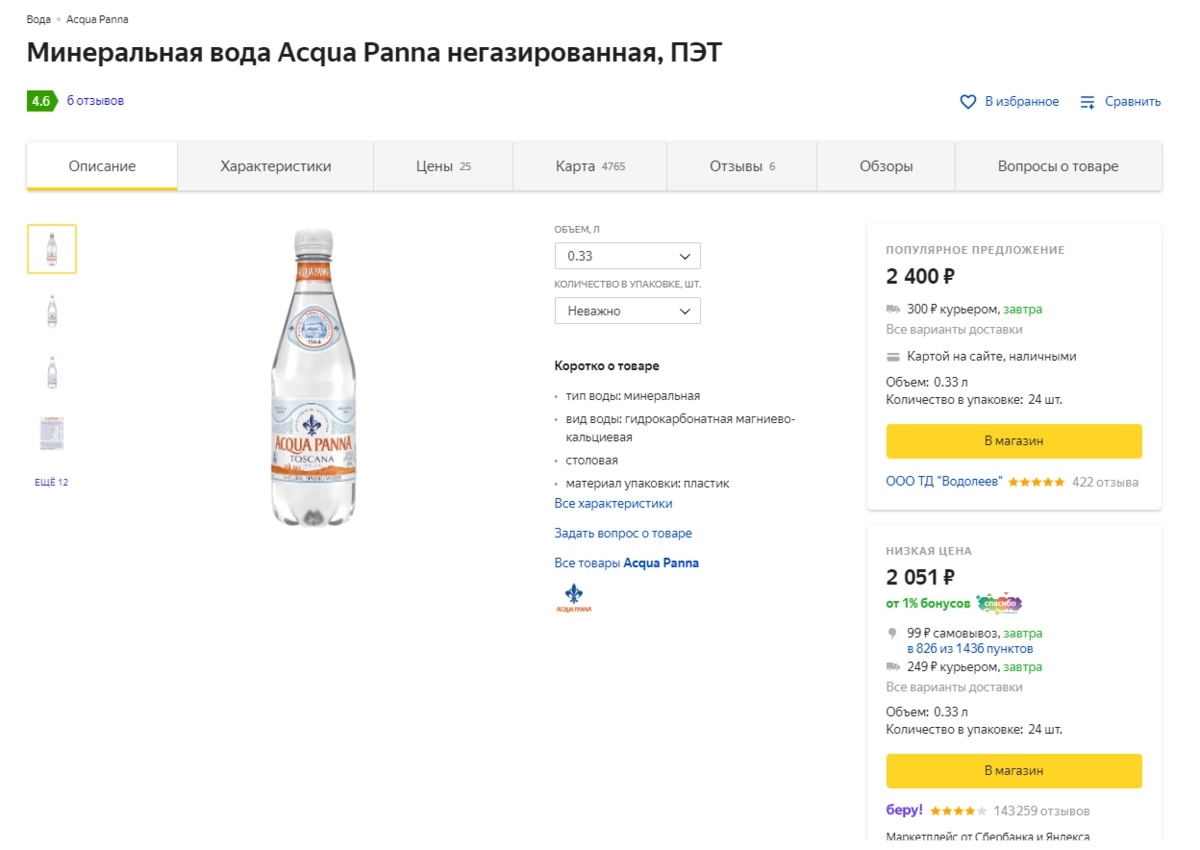Viewport: 1200px width, 850px height.
Task: Click 'Задать вопрос о товаре' link
Action: coord(623,533)
